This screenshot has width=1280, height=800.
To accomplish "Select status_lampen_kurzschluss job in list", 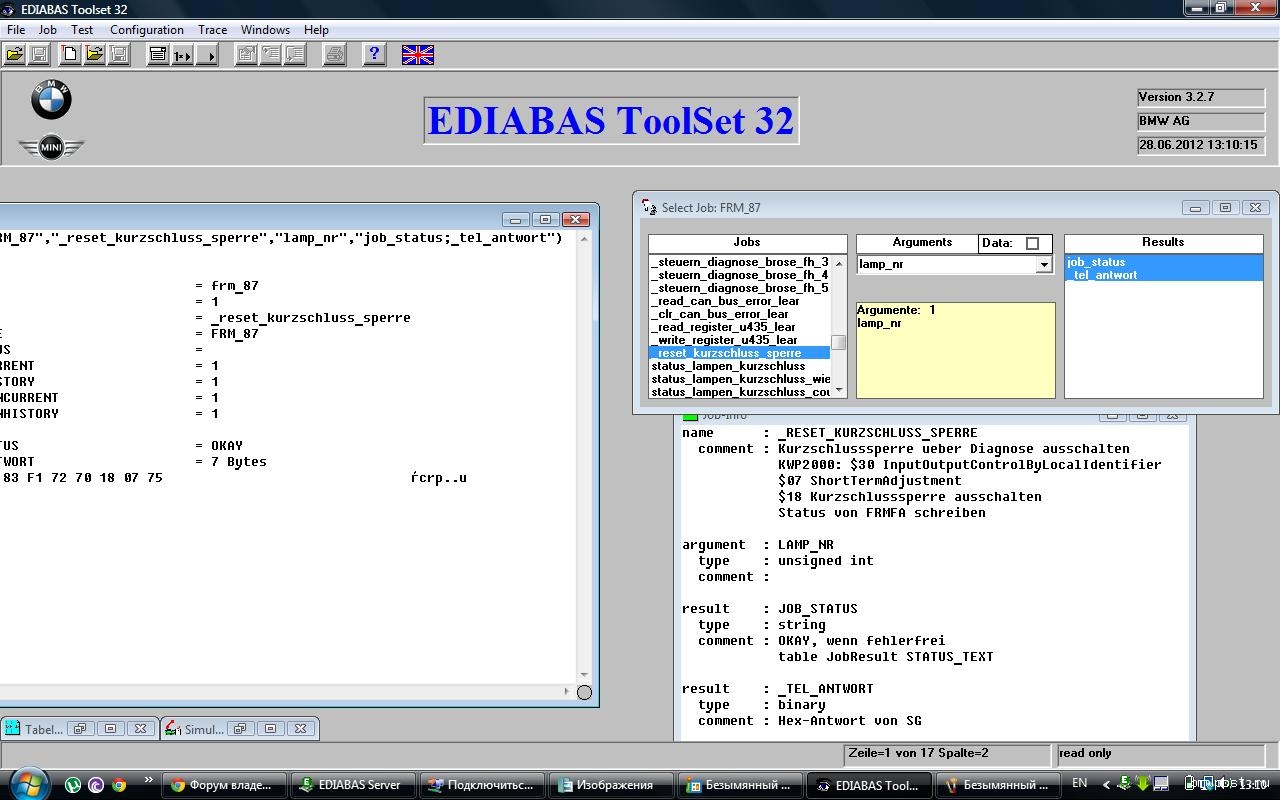I will click(728, 366).
